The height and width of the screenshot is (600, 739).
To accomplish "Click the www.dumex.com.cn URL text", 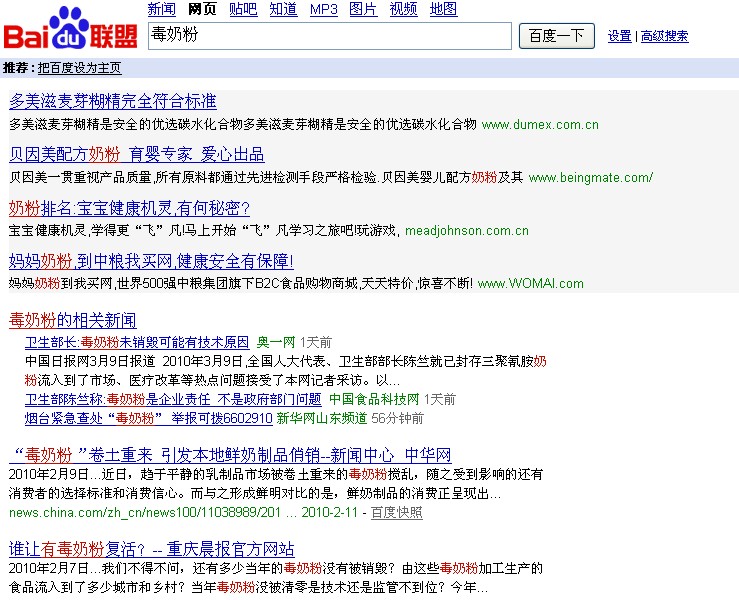I will point(540,125).
